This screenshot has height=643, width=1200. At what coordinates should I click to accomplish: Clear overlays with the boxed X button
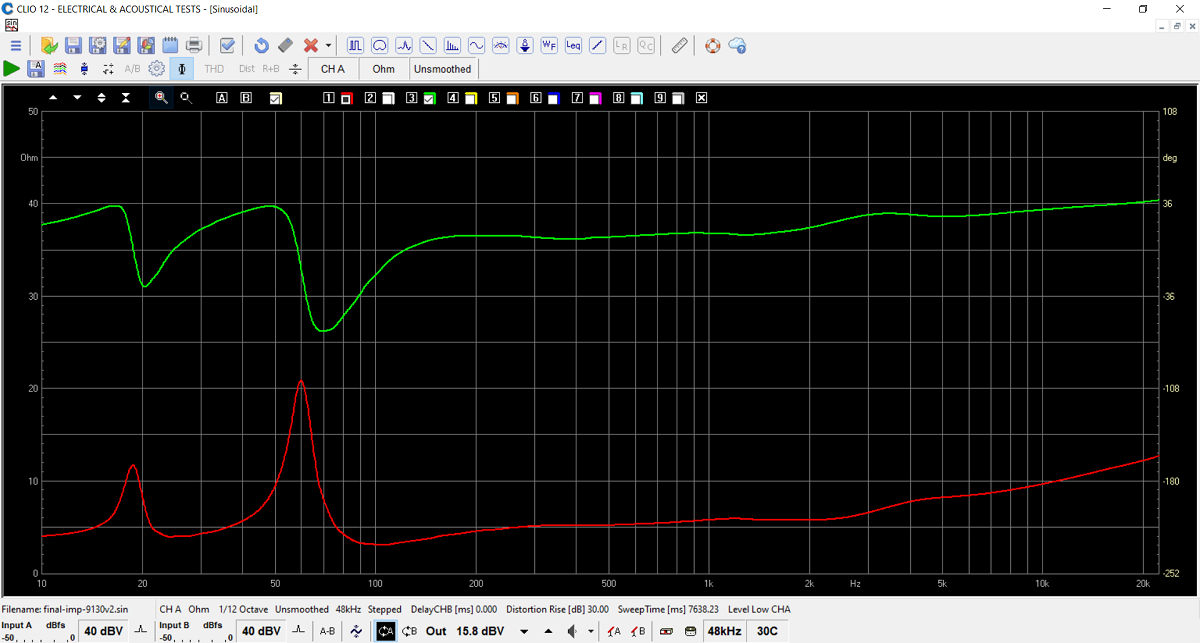click(701, 98)
